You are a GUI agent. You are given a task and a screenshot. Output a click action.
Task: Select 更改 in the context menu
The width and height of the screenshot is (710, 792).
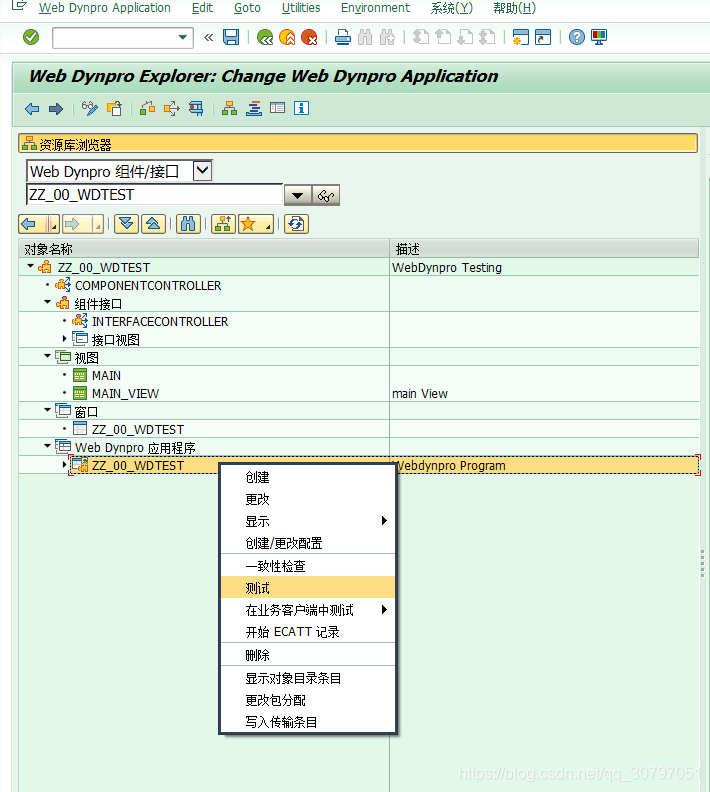click(308, 500)
